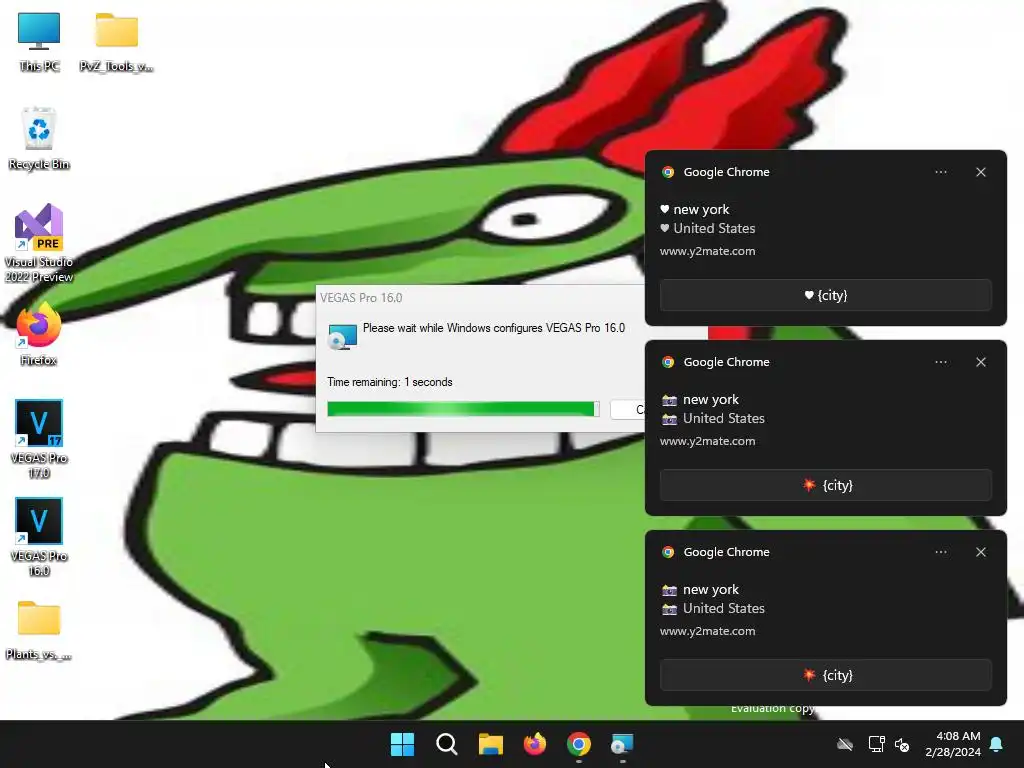Screen dimensions: 1024x768
Task: Click {city} button in third notification
Action: point(825,675)
